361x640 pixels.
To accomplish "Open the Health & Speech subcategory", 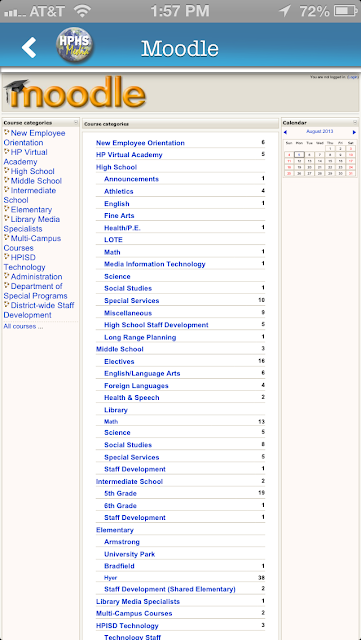I will coord(131,398).
